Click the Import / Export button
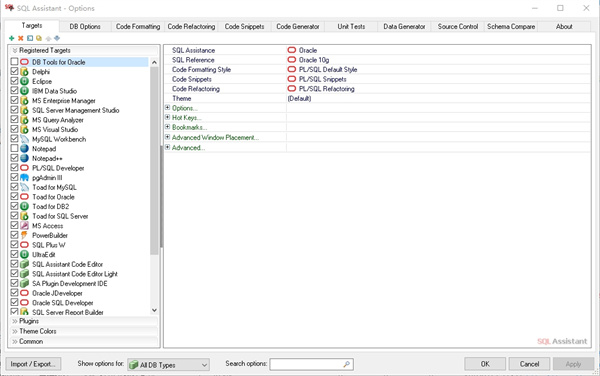Image resolution: width=600 pixels, height=376 pixels. (x=33, y=364)
